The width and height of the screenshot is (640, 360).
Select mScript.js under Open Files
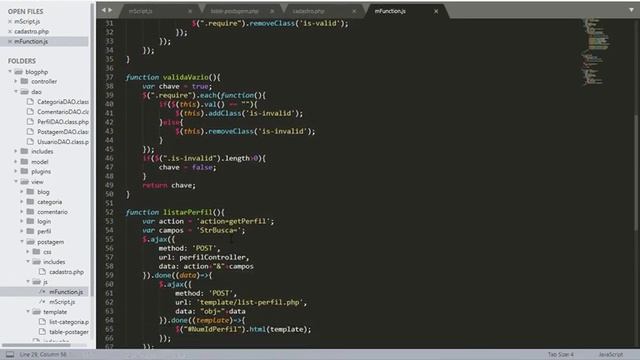27,22
